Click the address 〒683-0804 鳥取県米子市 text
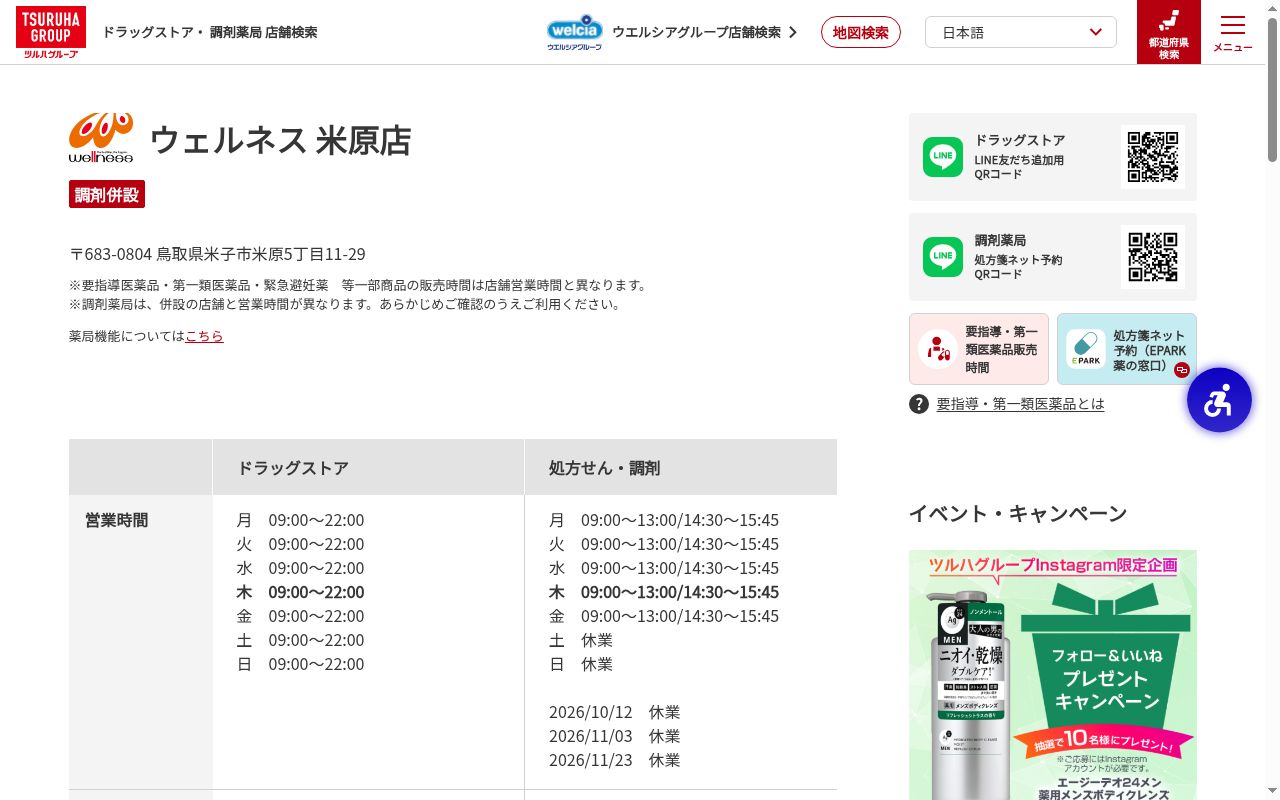This screenshot has height=800, width=1280. click(217, 254)
